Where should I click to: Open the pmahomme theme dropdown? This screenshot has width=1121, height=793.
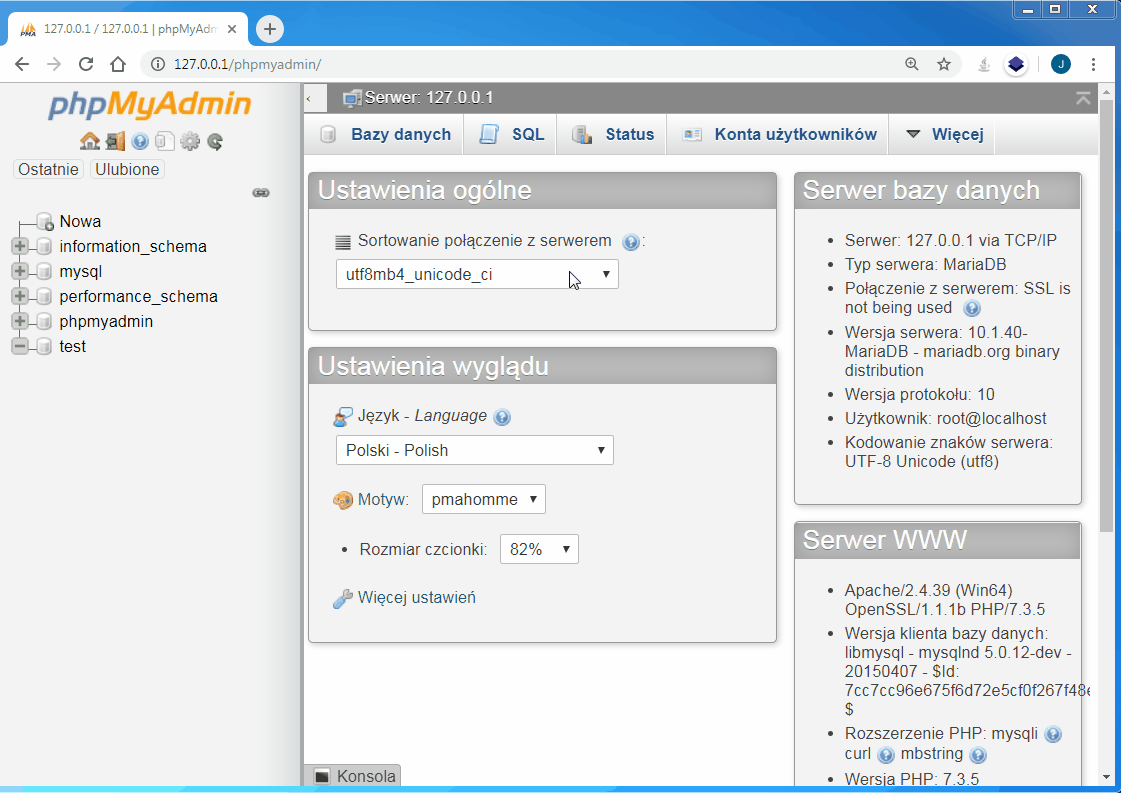(483, 499)
